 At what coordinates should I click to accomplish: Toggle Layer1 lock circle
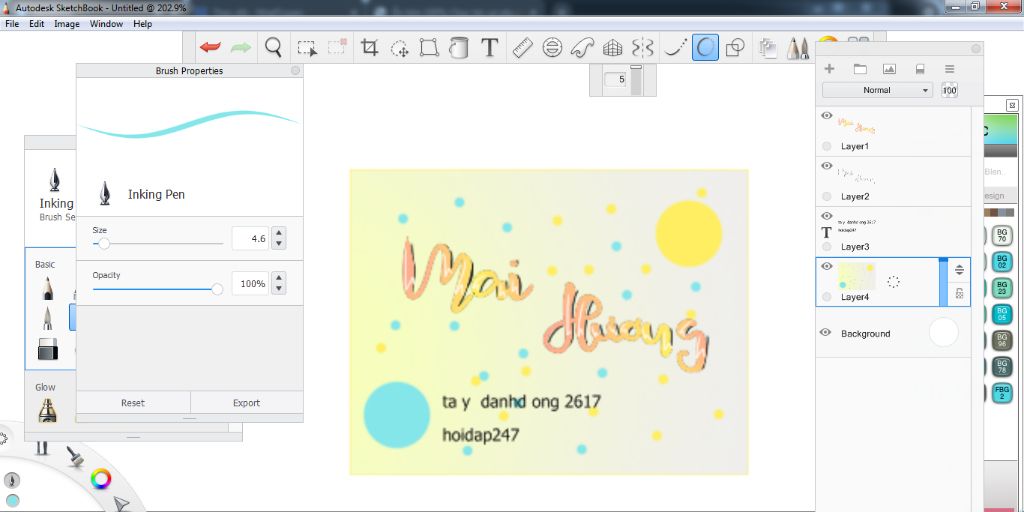pyautogui.click(x=827, y=146)
